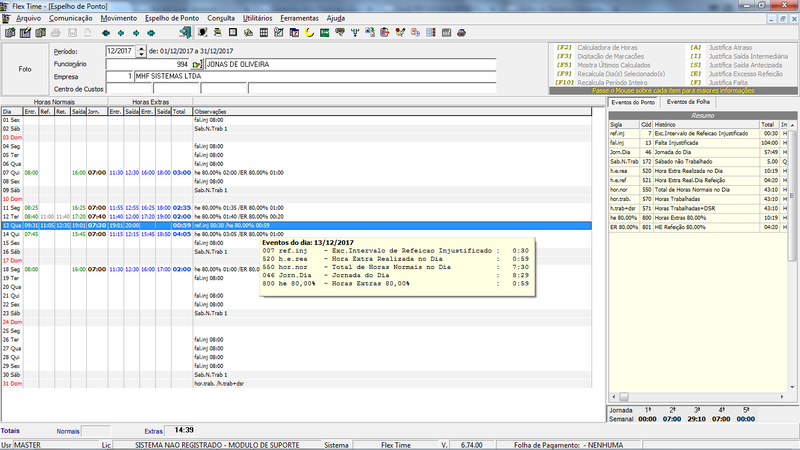Go to the first record arrow
This screenshot has height=450, width=800.
point(106,33)
